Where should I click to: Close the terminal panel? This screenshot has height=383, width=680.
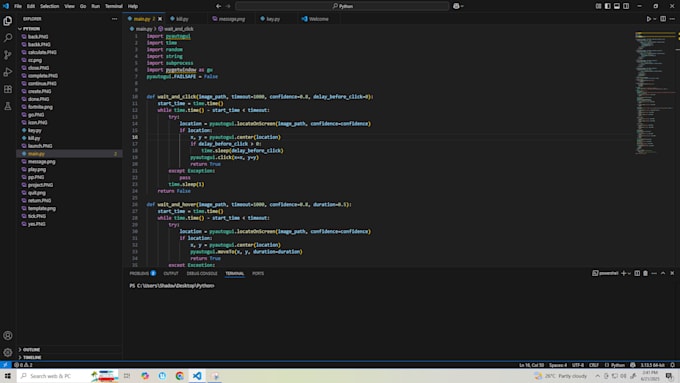coord(672,273)
